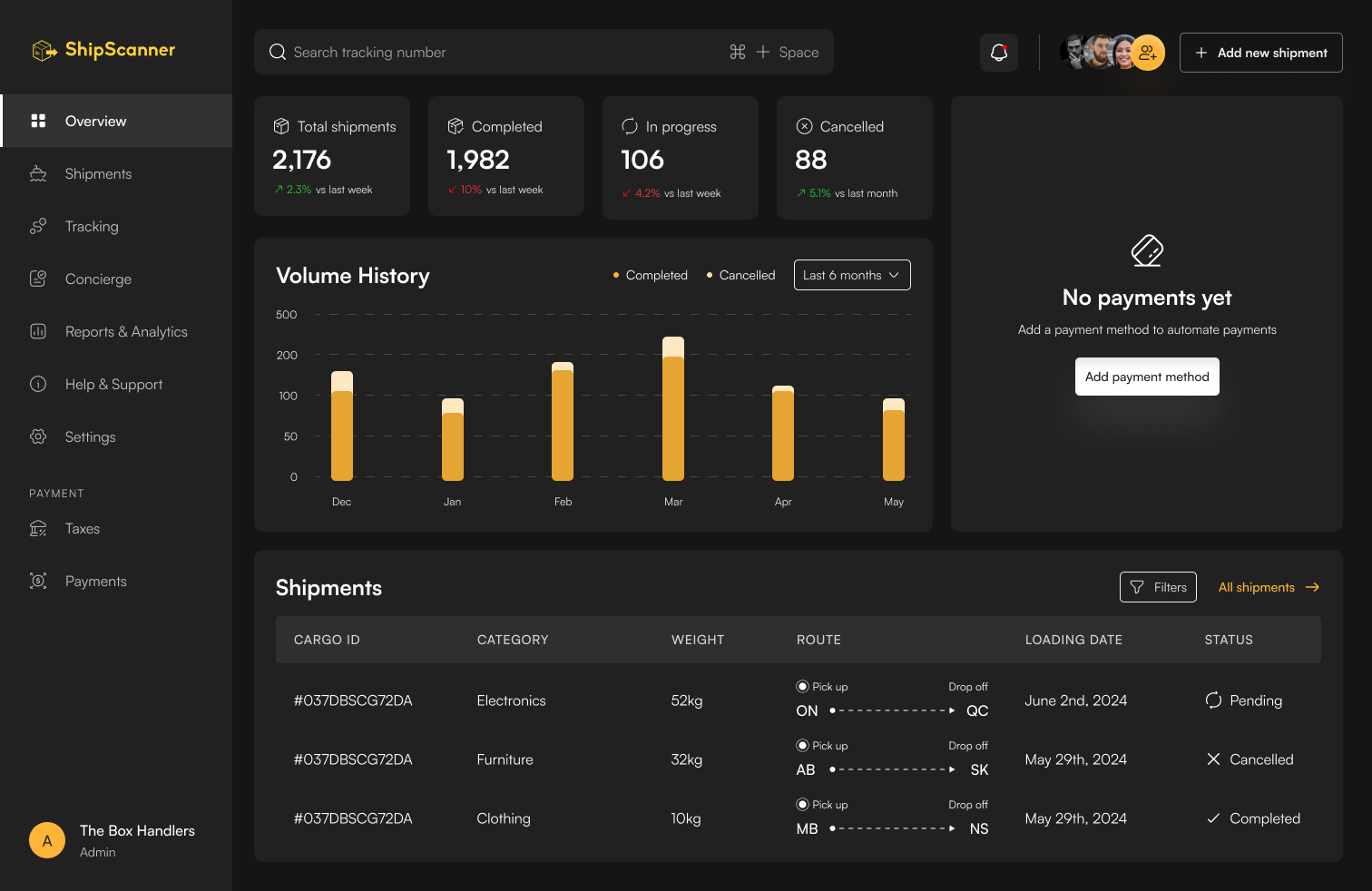
Task: Select Pick up radio for Clothing shipment
Action: coord(802,805)
